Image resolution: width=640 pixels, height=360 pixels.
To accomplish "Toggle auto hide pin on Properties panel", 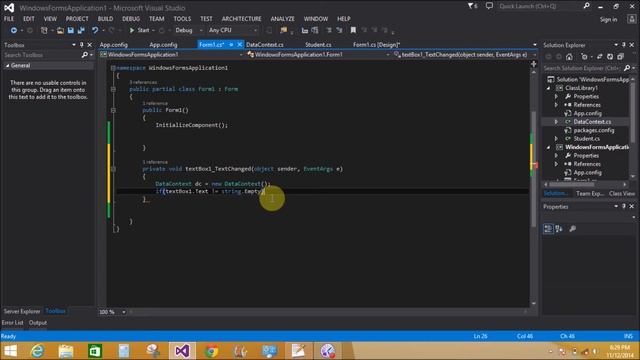I will click(x=624, y=207).
